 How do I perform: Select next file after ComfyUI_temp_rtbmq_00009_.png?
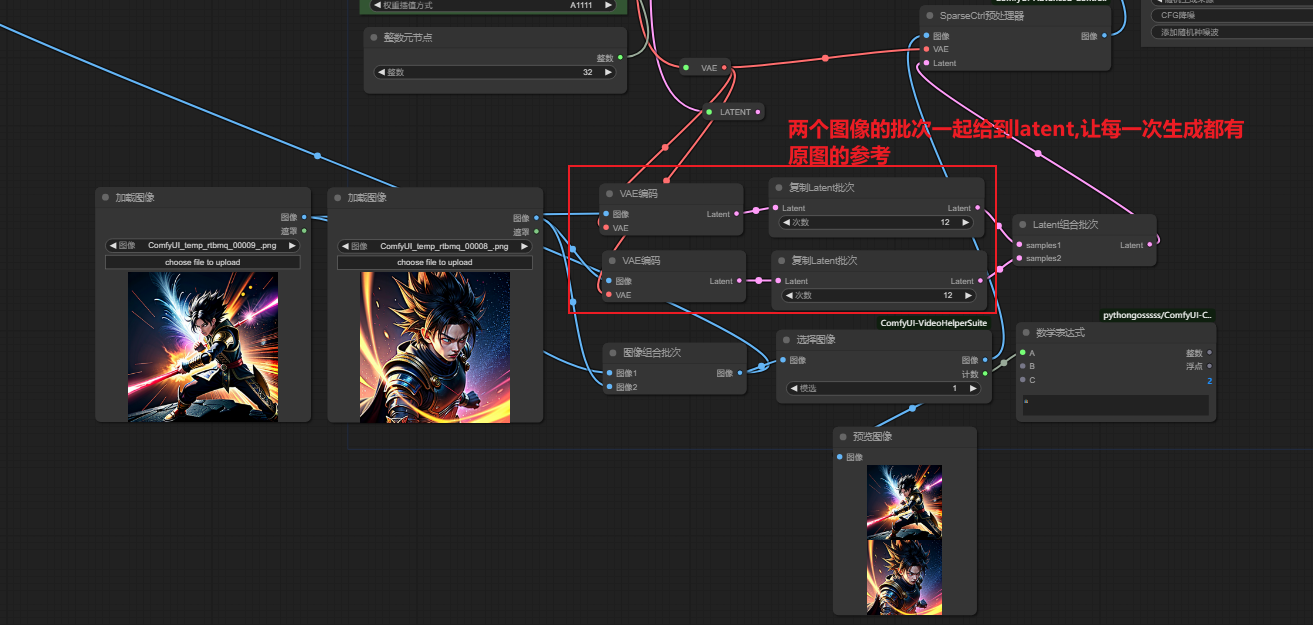pos(292,246)
